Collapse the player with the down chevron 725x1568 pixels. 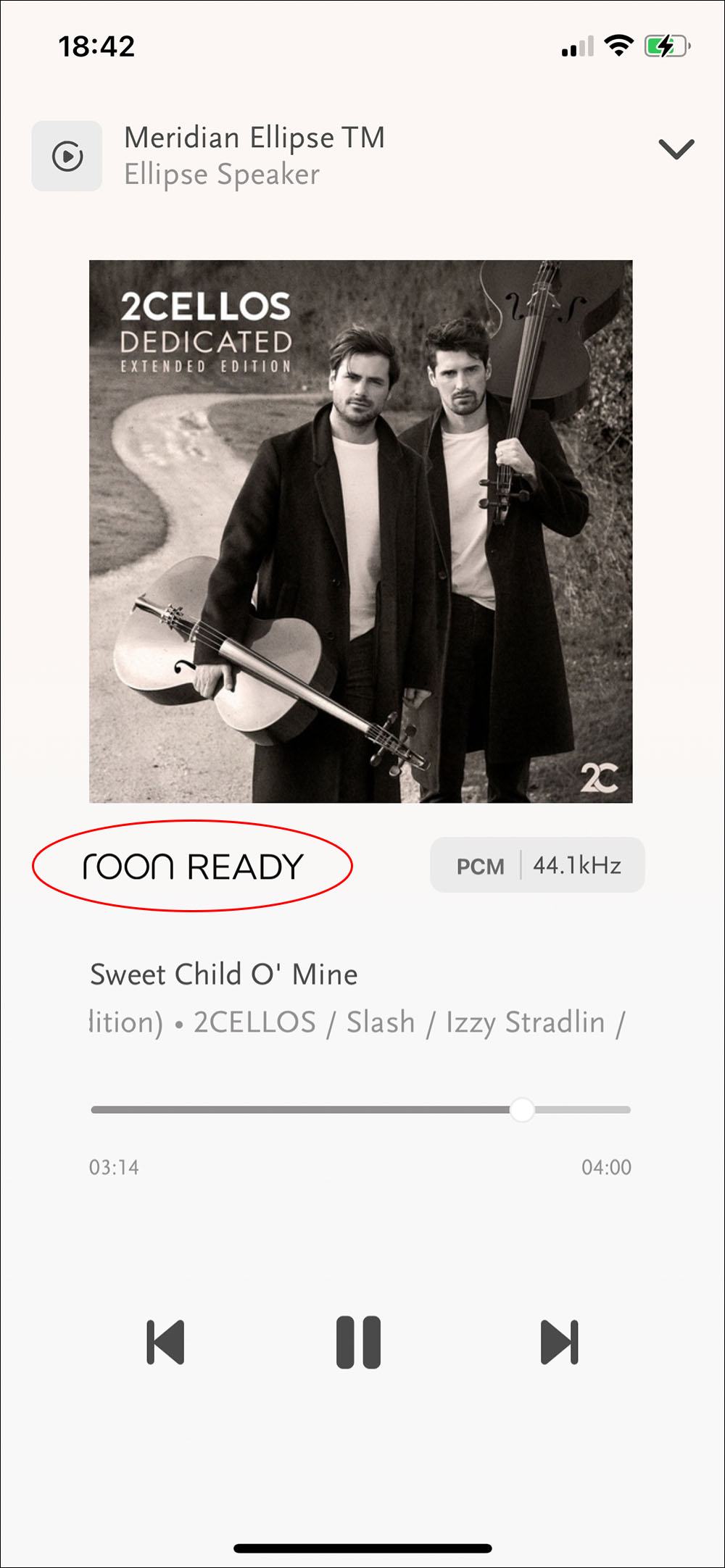[676, 149]
